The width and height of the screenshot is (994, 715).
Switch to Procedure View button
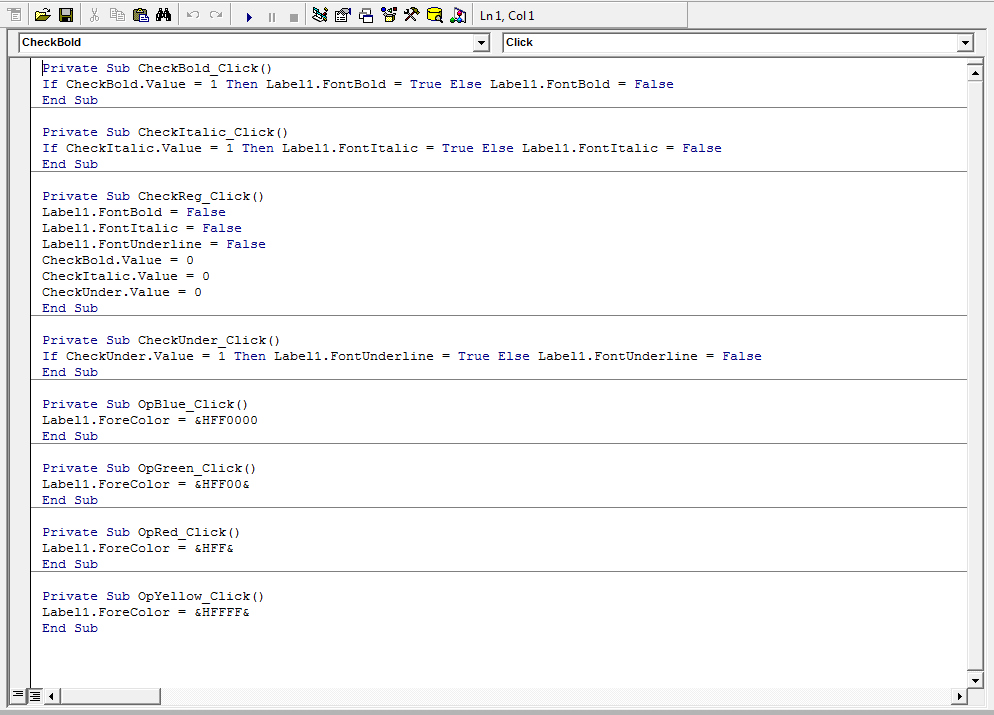point(18,695)
